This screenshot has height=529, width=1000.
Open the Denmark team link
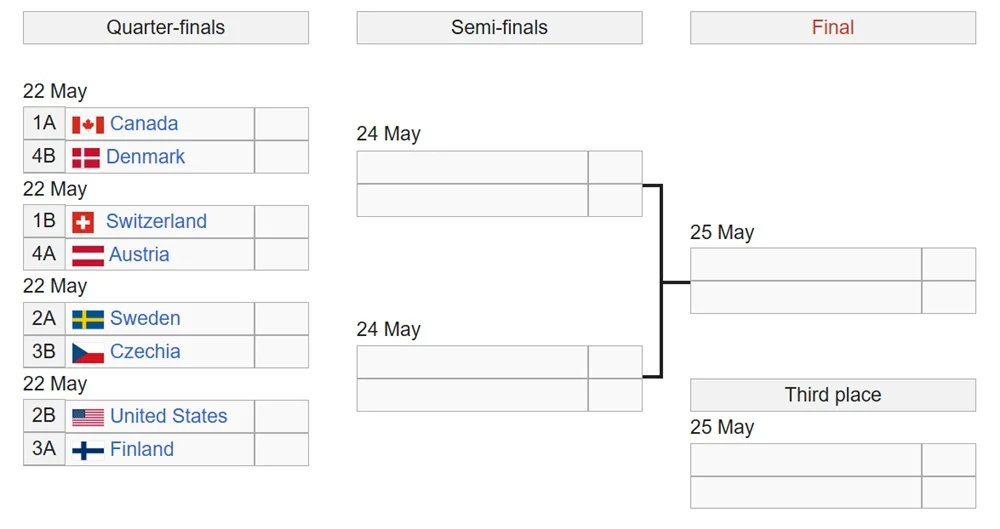tap(146, 157)
